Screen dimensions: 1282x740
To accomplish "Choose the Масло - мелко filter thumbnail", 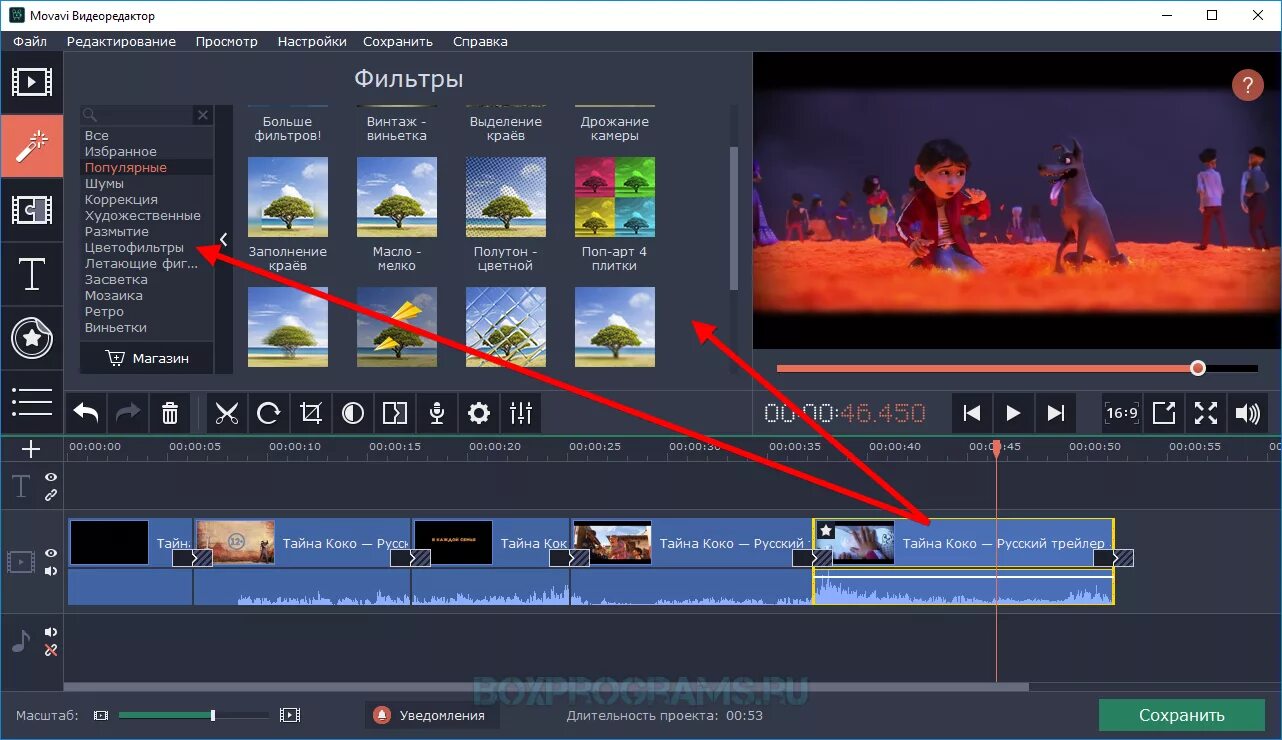I will pyautogui.click(x=397, y=197).
